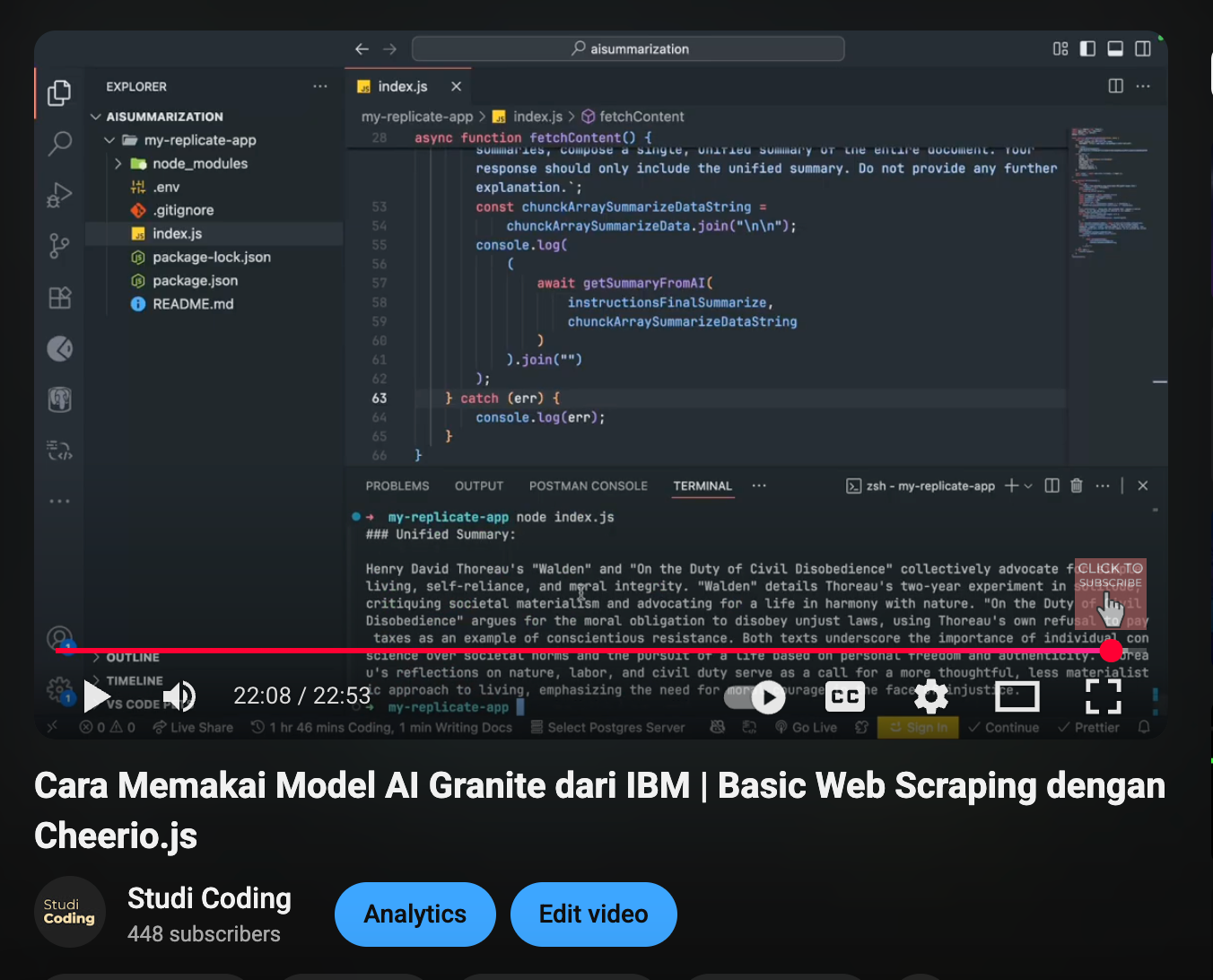Open the Search view in activity bar

coord(59,143)
